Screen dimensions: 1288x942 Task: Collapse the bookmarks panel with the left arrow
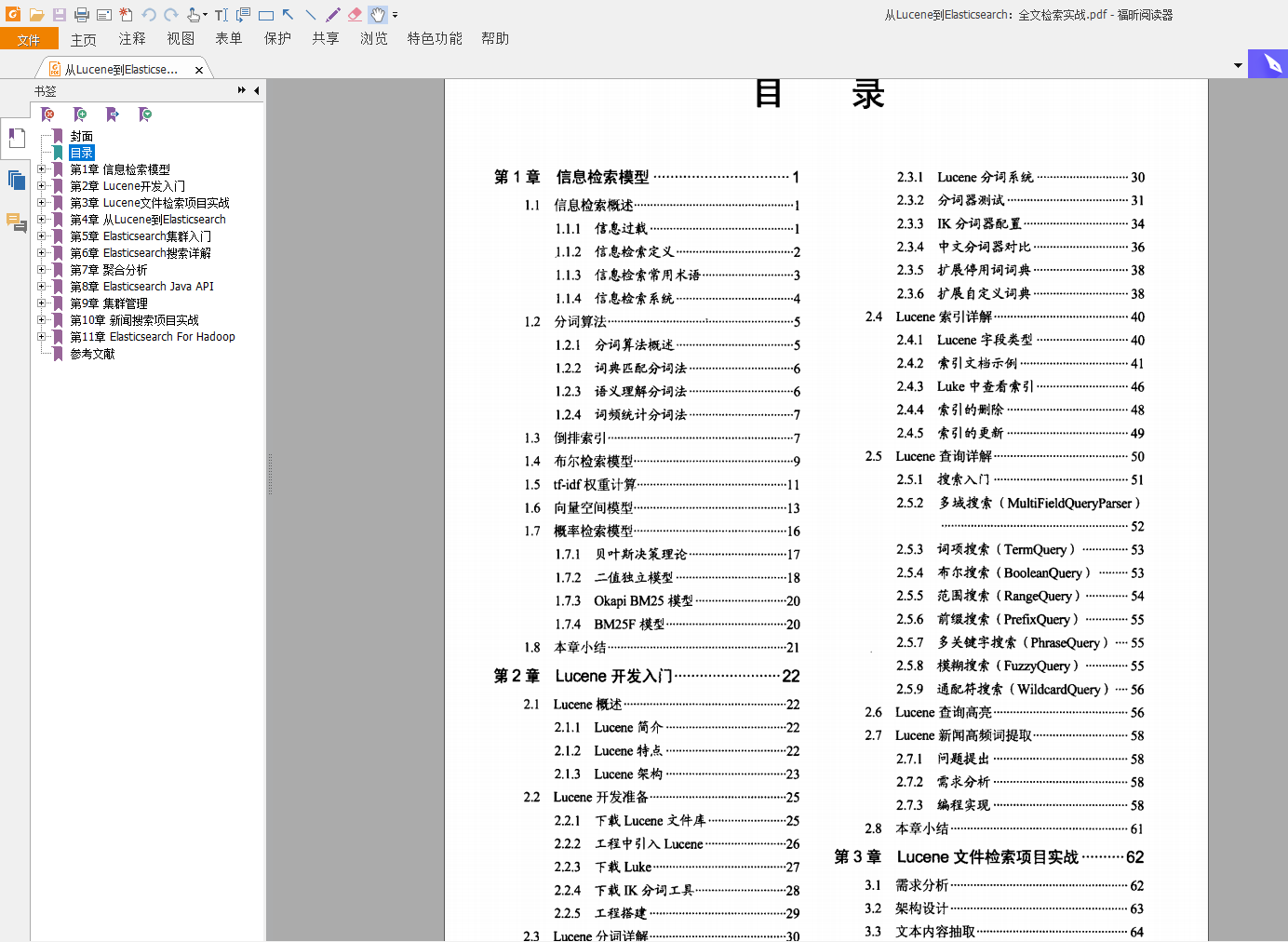256,90
